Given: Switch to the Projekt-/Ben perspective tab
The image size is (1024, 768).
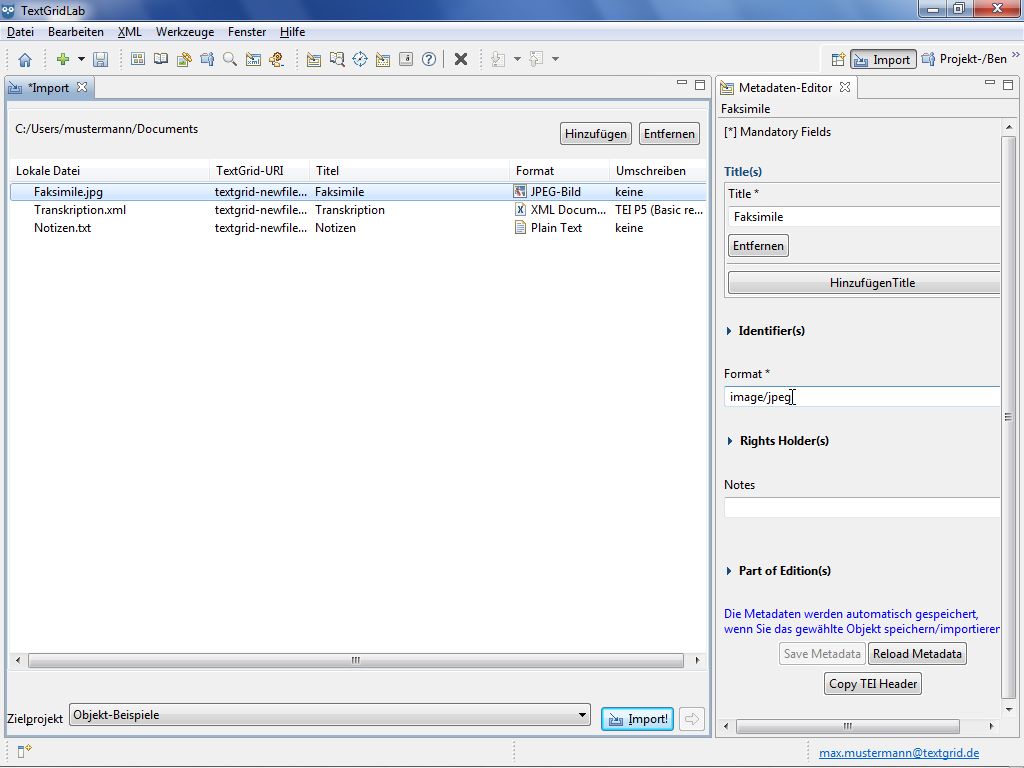Looking at the screenshot, I should pos(964,60).
